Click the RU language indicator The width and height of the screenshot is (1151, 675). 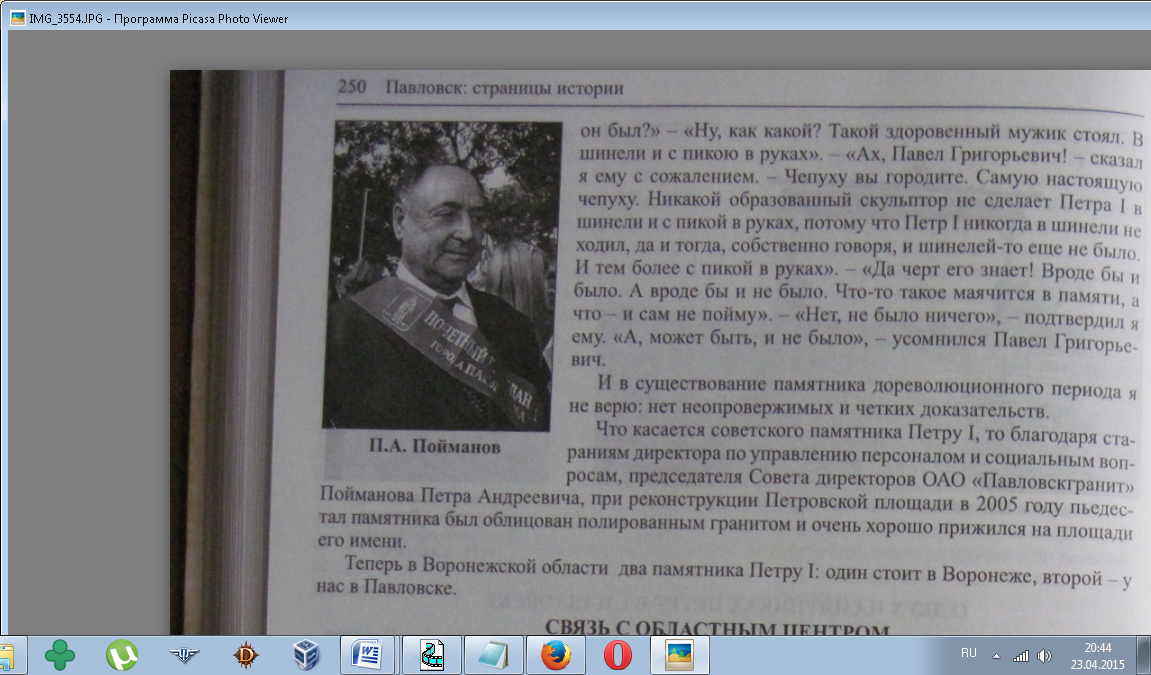click(969, 653)
